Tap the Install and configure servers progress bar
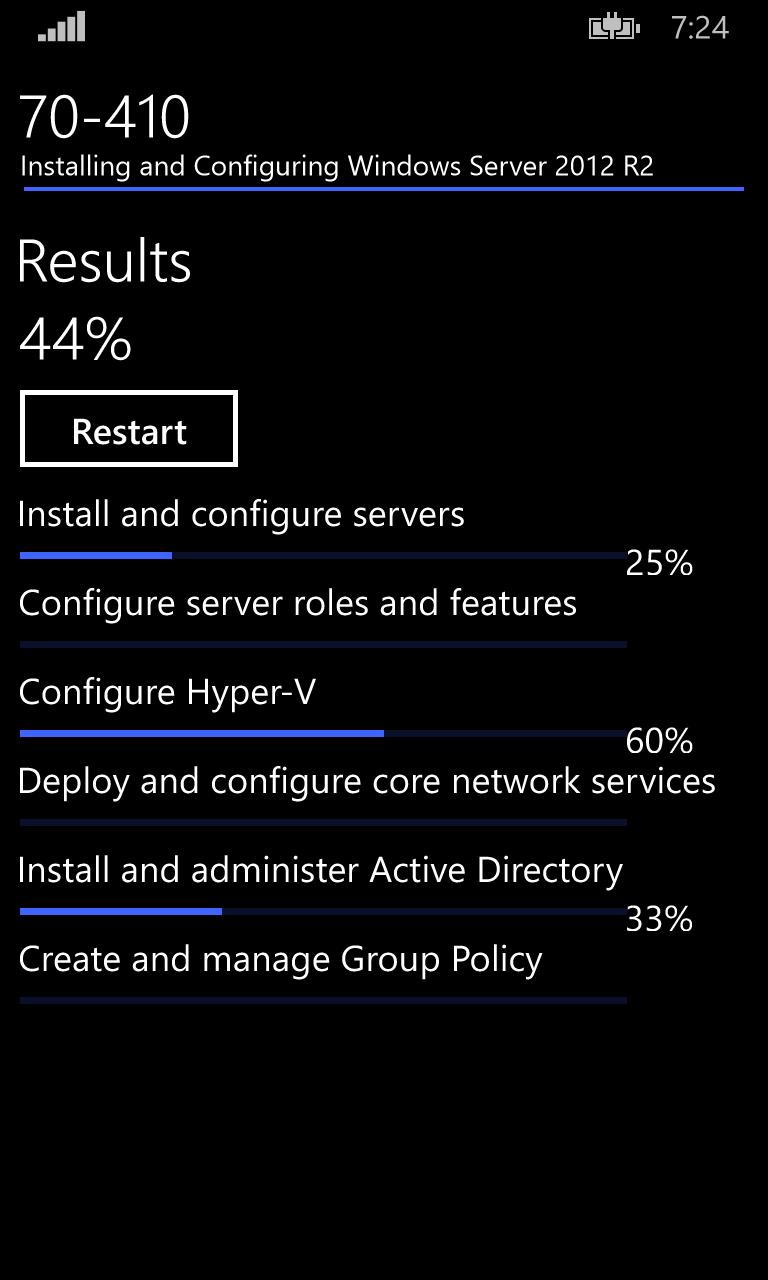 [x=320, y=554]
